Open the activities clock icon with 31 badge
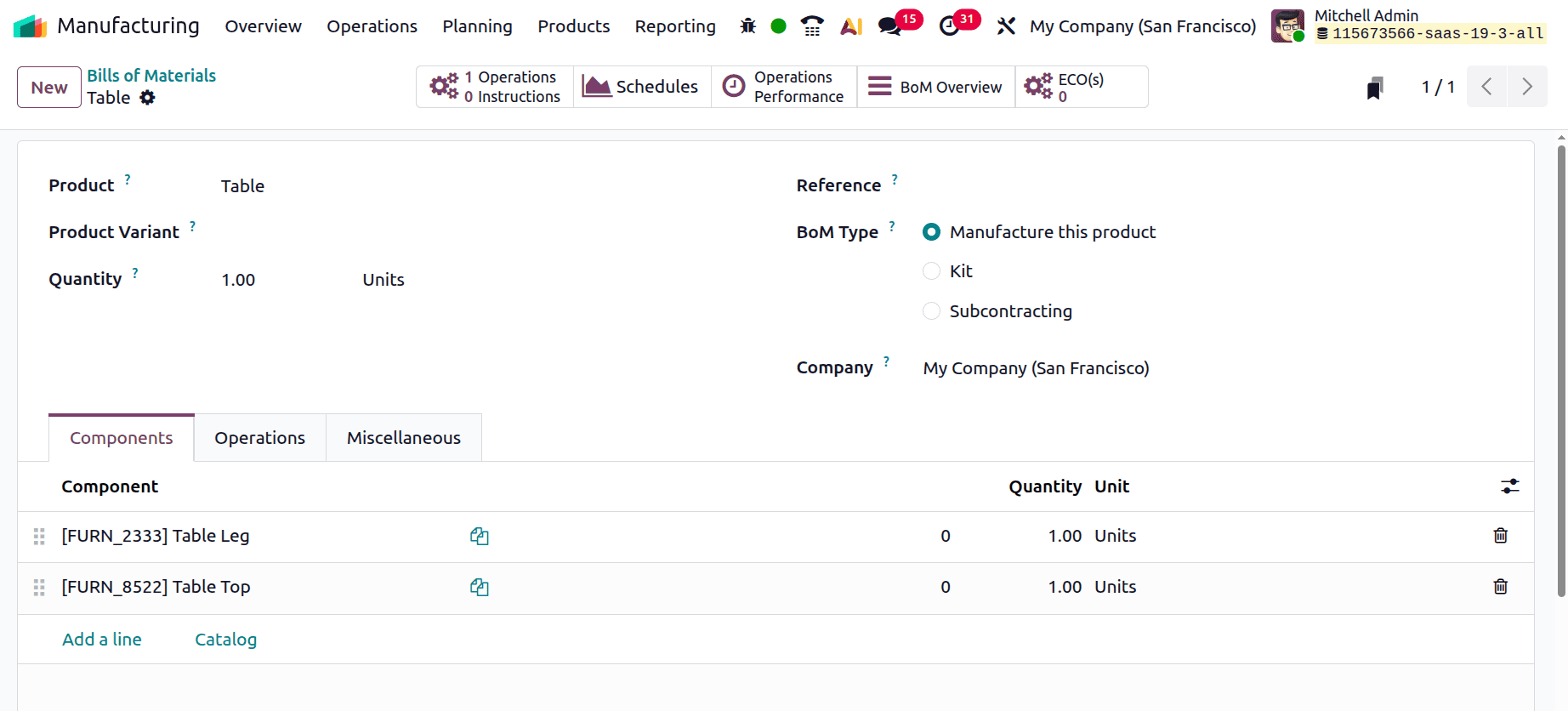Screen dimensions: 1568x711 click(x=950, y=26)
